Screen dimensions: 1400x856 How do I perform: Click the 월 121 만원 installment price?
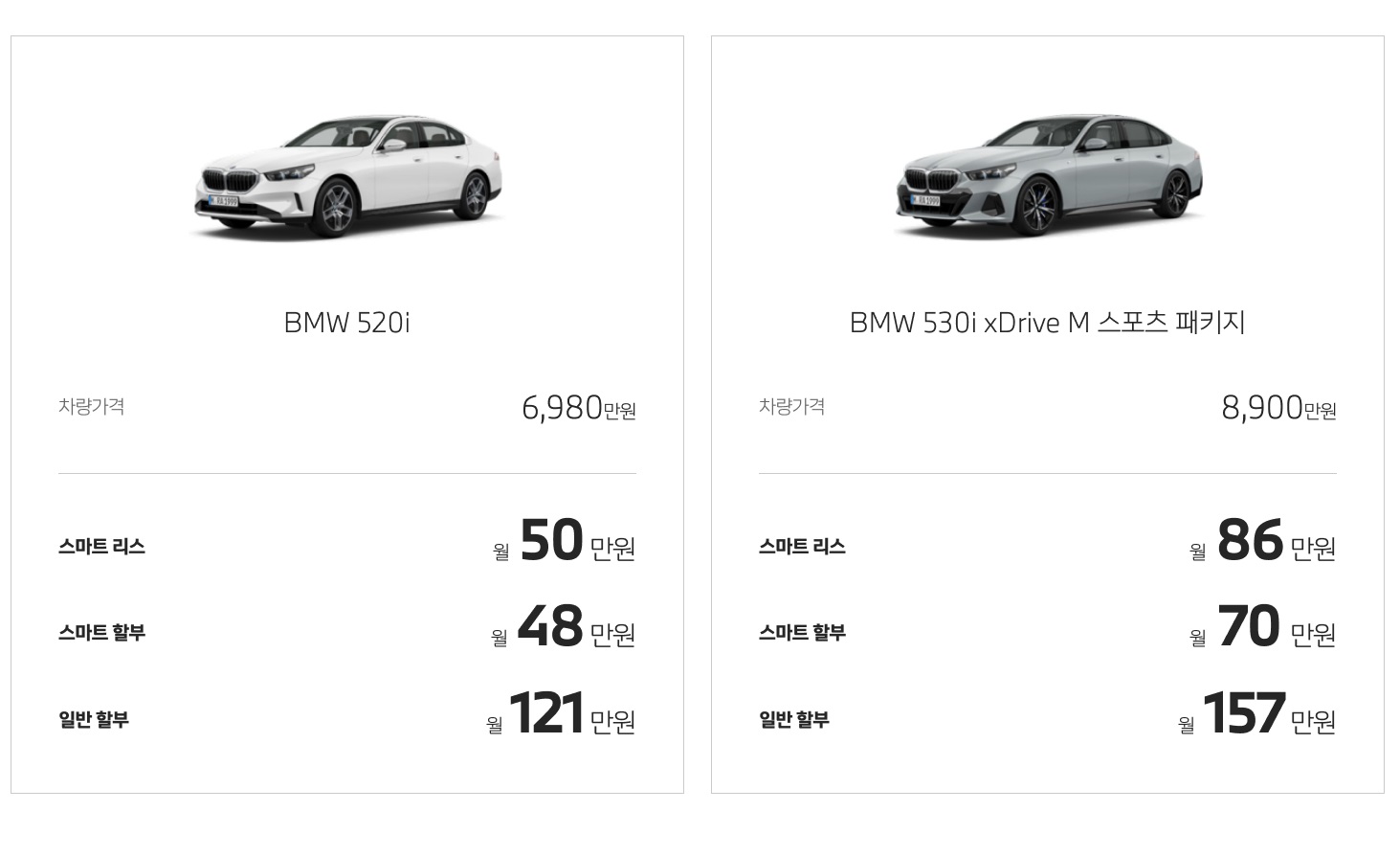(x=560, y=716)
